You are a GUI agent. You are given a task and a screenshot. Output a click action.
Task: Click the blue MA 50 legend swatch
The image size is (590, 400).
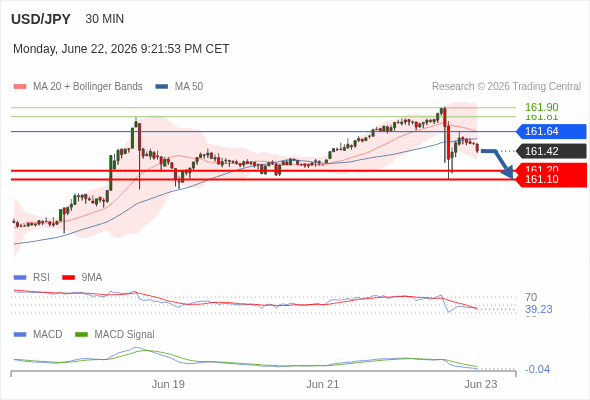[162, 87]
